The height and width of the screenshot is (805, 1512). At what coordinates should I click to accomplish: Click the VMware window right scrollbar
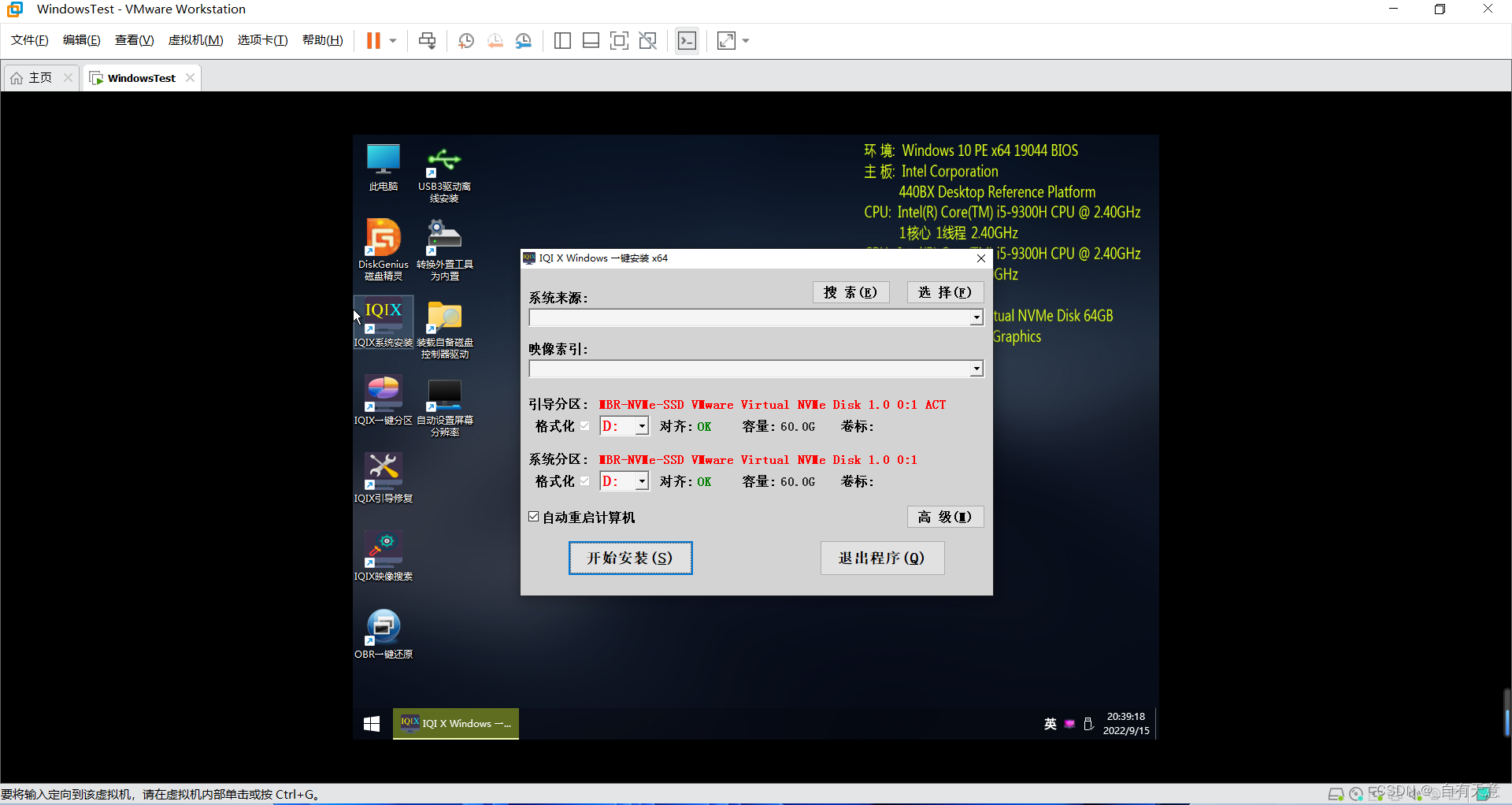(1506, 713)
